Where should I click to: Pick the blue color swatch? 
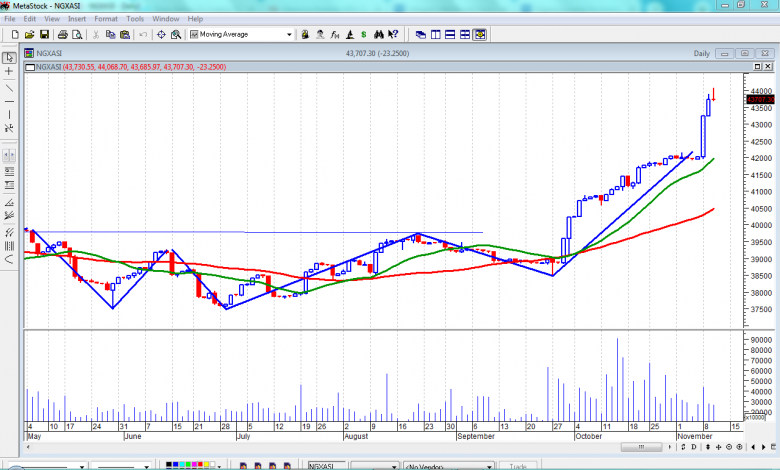tap(176, 465)
